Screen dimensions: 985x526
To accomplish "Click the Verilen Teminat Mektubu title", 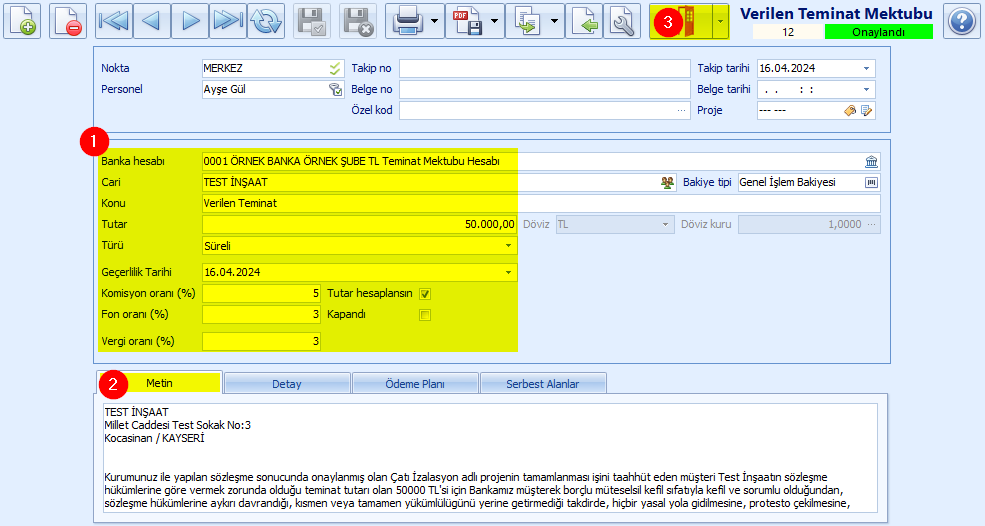I will [836, 13].
